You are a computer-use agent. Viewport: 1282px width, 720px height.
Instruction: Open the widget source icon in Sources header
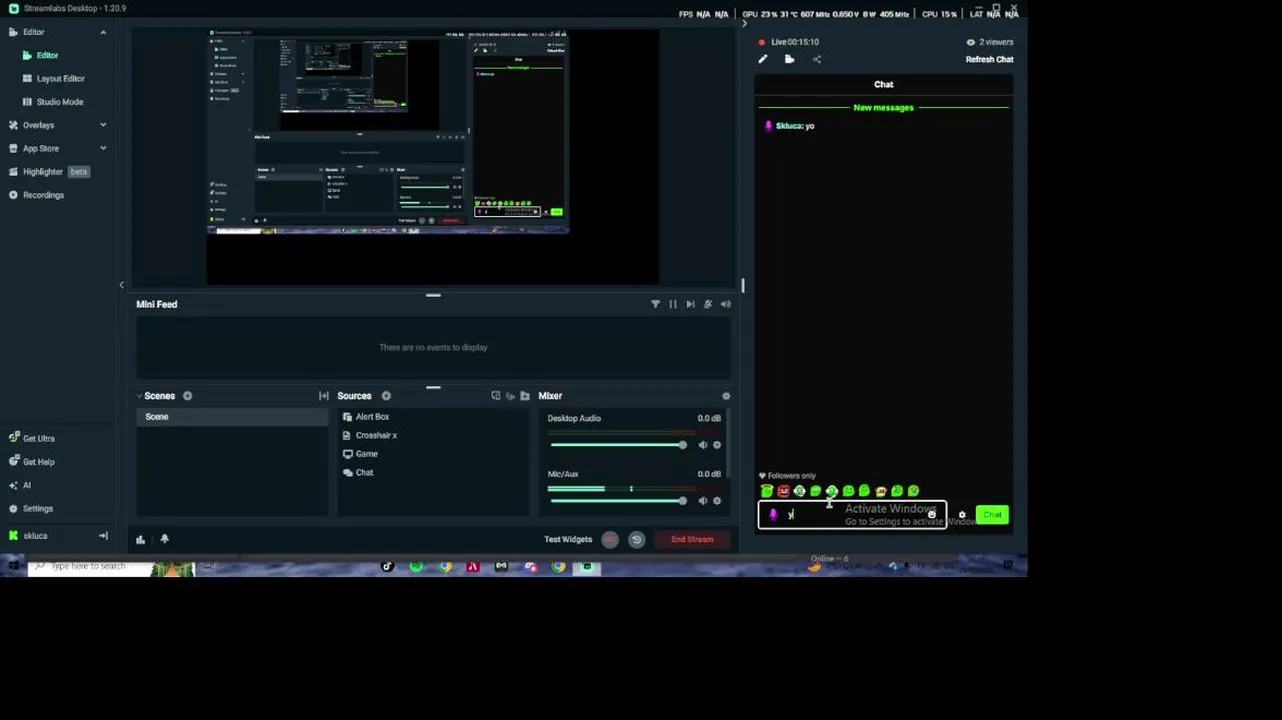(x=496, y=396)
